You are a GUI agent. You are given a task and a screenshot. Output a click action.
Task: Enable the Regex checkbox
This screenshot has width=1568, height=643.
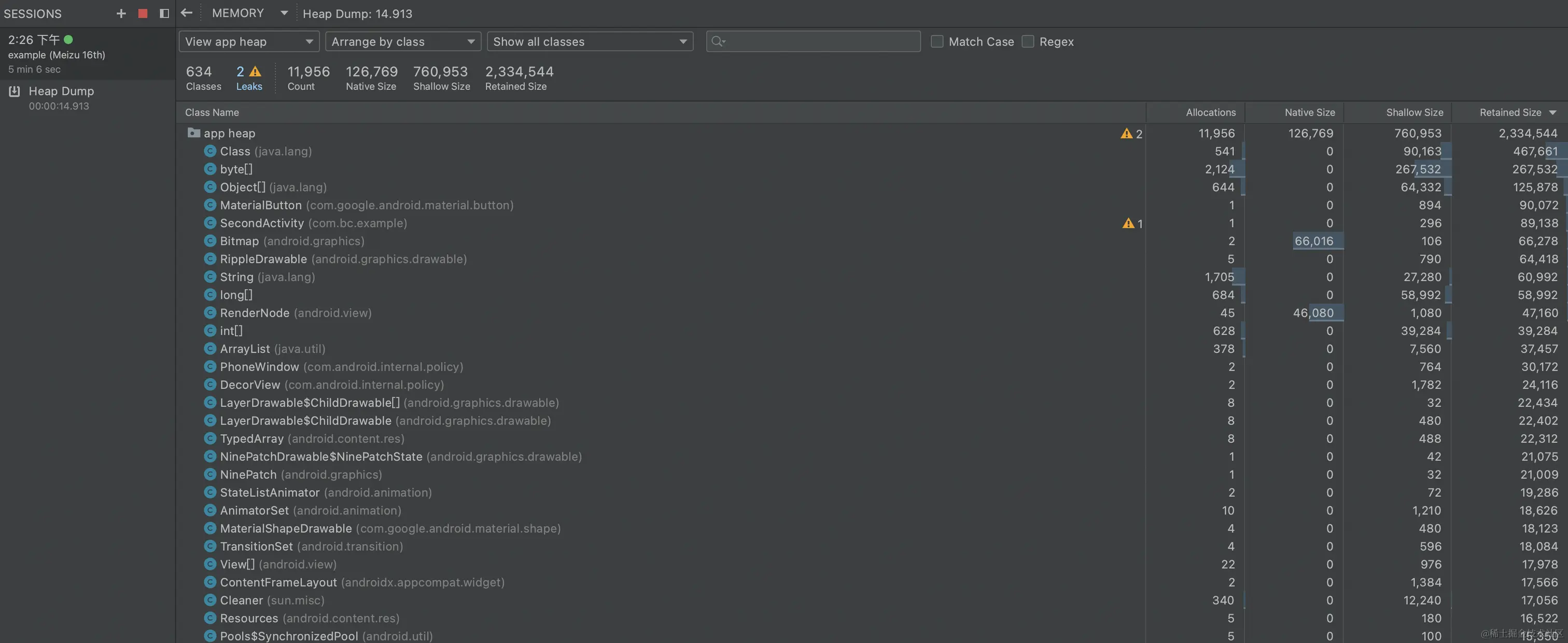pyautogui.click(x=1028, y=41)
